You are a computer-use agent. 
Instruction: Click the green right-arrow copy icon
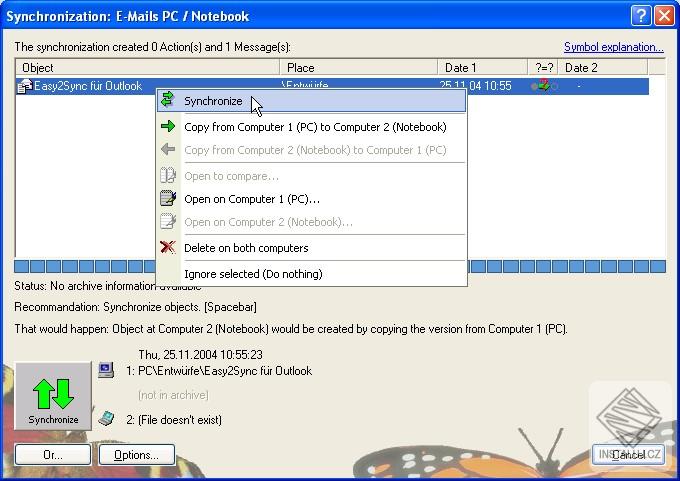[167, 126]
